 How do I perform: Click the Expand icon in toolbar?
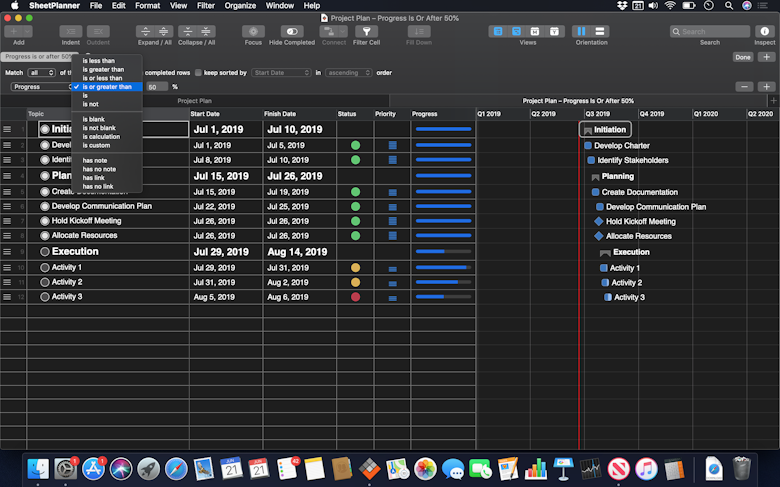point(145,31)
